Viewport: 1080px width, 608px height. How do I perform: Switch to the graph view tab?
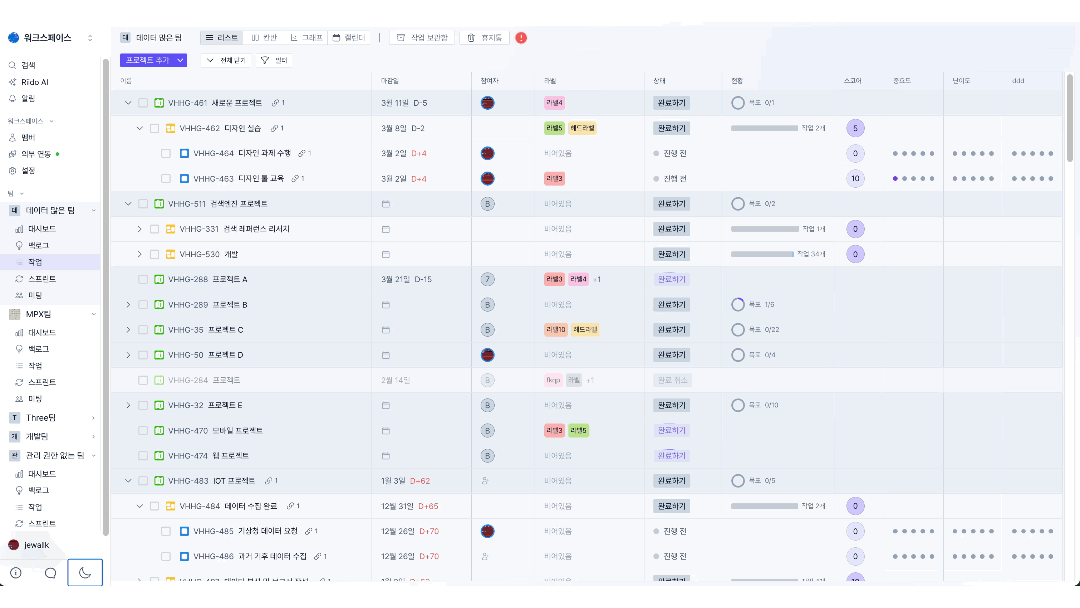(307, 38)
